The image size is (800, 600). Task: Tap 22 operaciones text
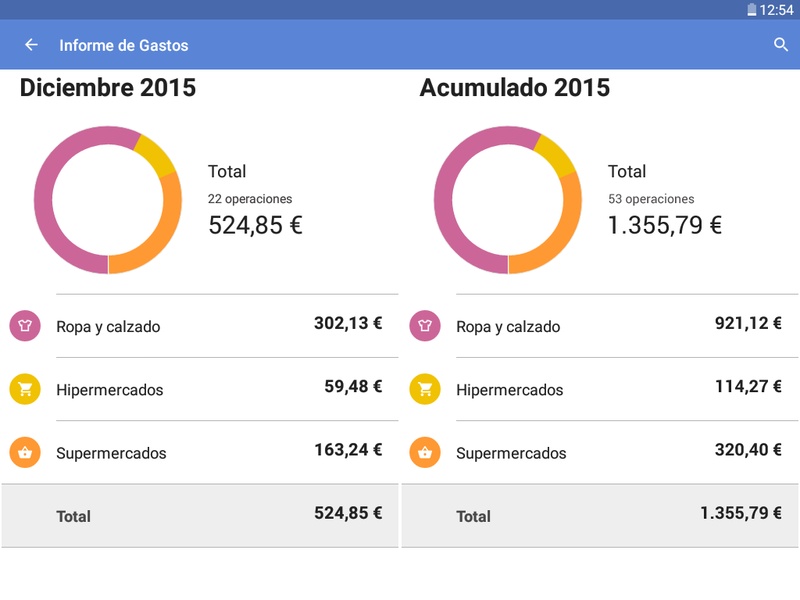pyautogui.click(x=250, y=198)
